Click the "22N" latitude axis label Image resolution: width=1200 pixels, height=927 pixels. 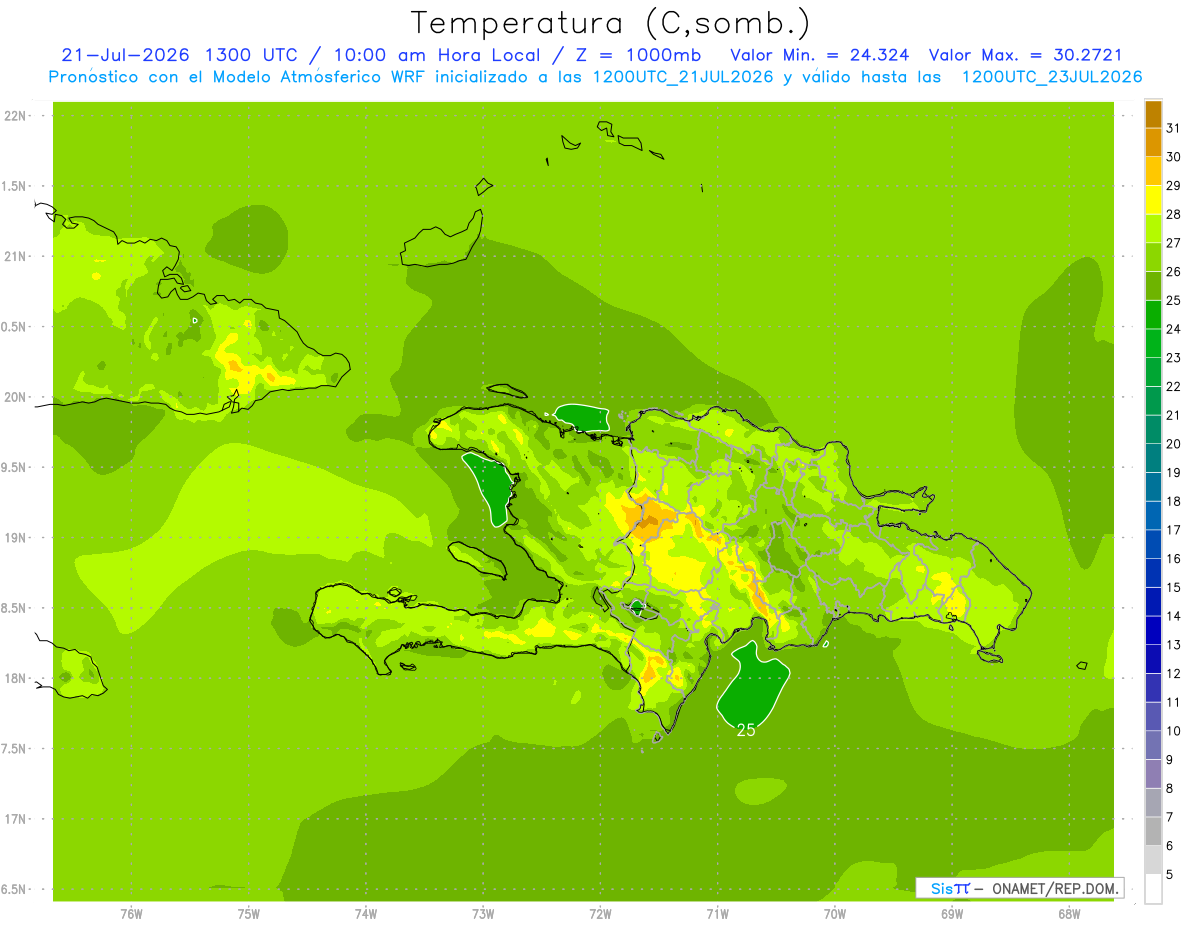click(15, 116)
